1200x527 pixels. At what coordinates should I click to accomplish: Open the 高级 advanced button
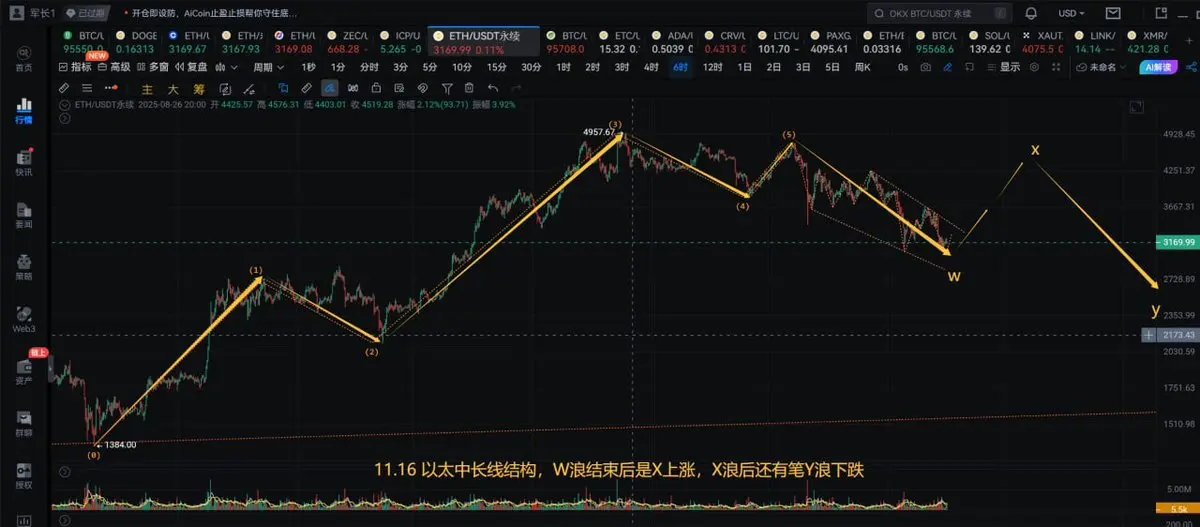[x=114, y=67]
